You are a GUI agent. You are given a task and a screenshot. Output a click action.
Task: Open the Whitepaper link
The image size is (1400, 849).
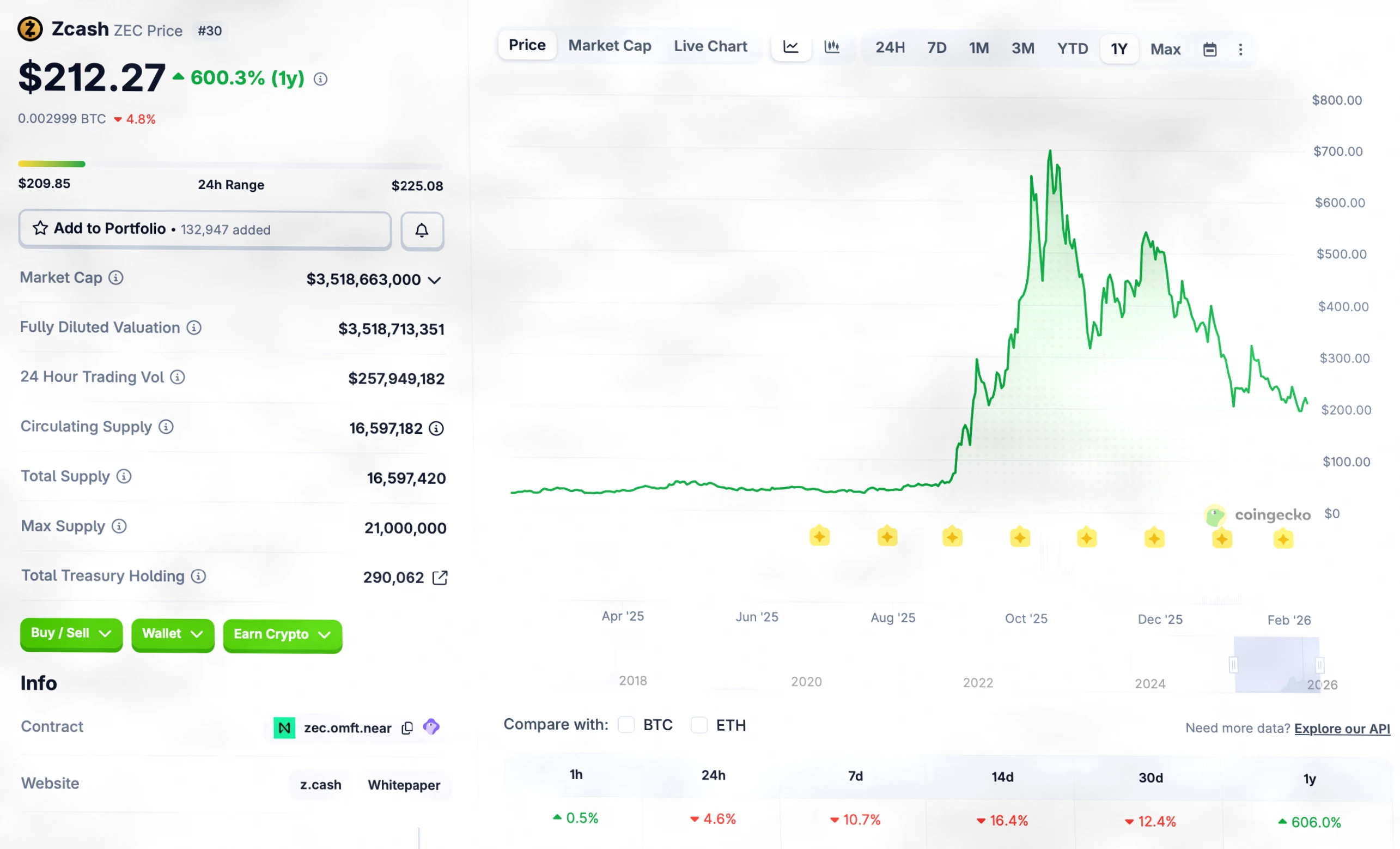[x=404, y=785]
